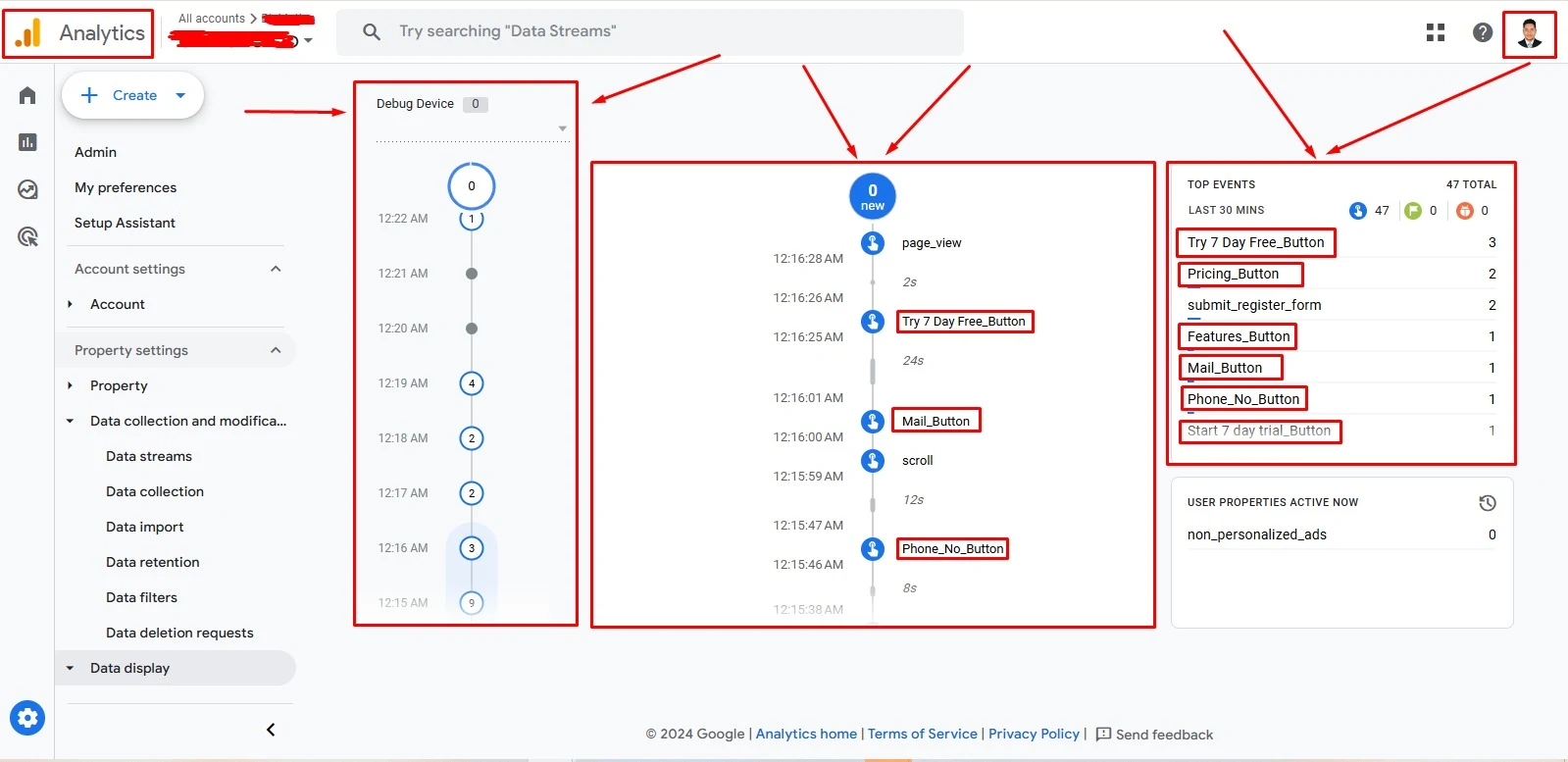The width and height of the screenshot is (1568, 762).
Task: Click the blue events count icon showing 47
Action: (1358, 211)
